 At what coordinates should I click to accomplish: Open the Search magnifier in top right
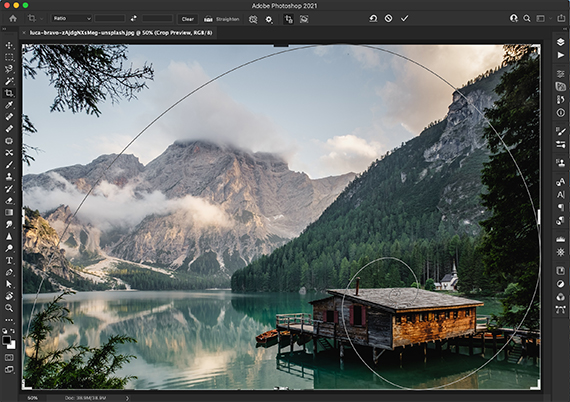(x=526, y=18)
